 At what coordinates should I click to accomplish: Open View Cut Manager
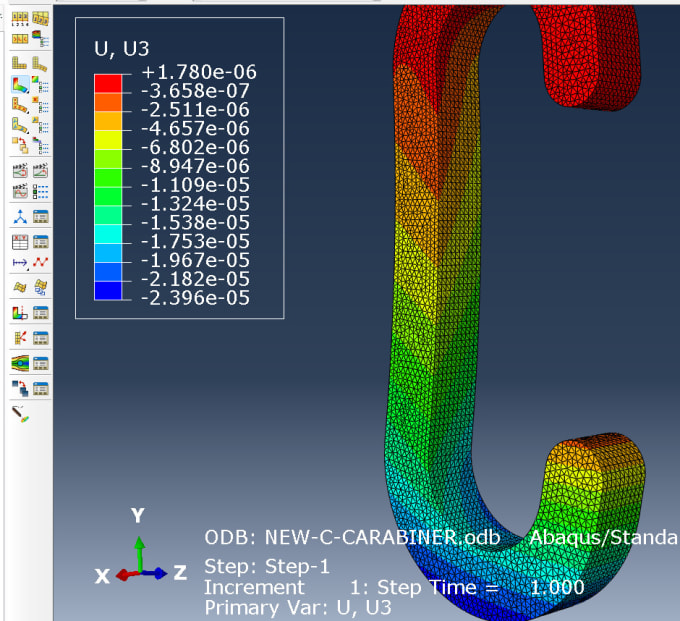click(x=41, y=313)
